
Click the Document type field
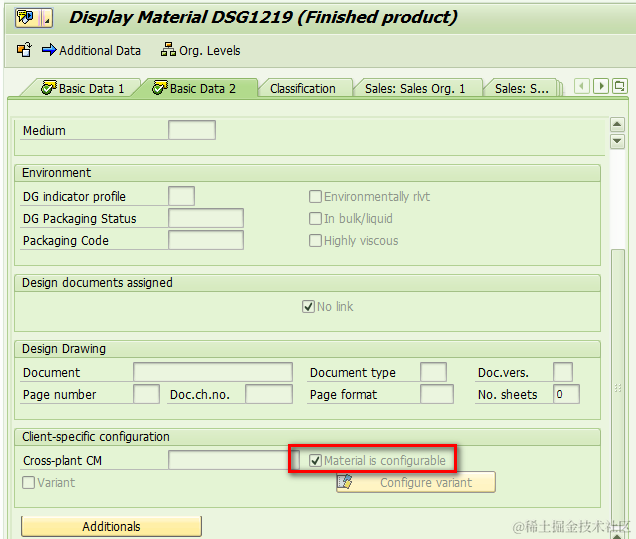coord(434,372)
